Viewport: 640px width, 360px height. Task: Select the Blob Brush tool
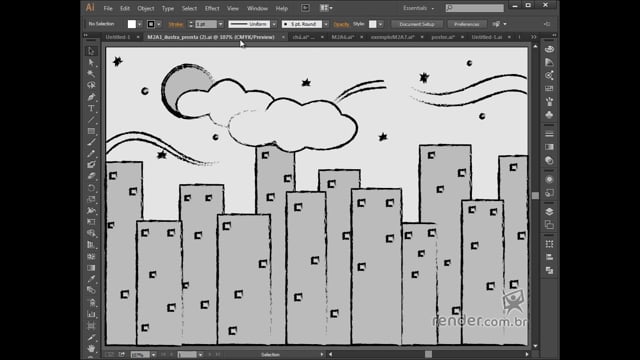tap(91, 165)
